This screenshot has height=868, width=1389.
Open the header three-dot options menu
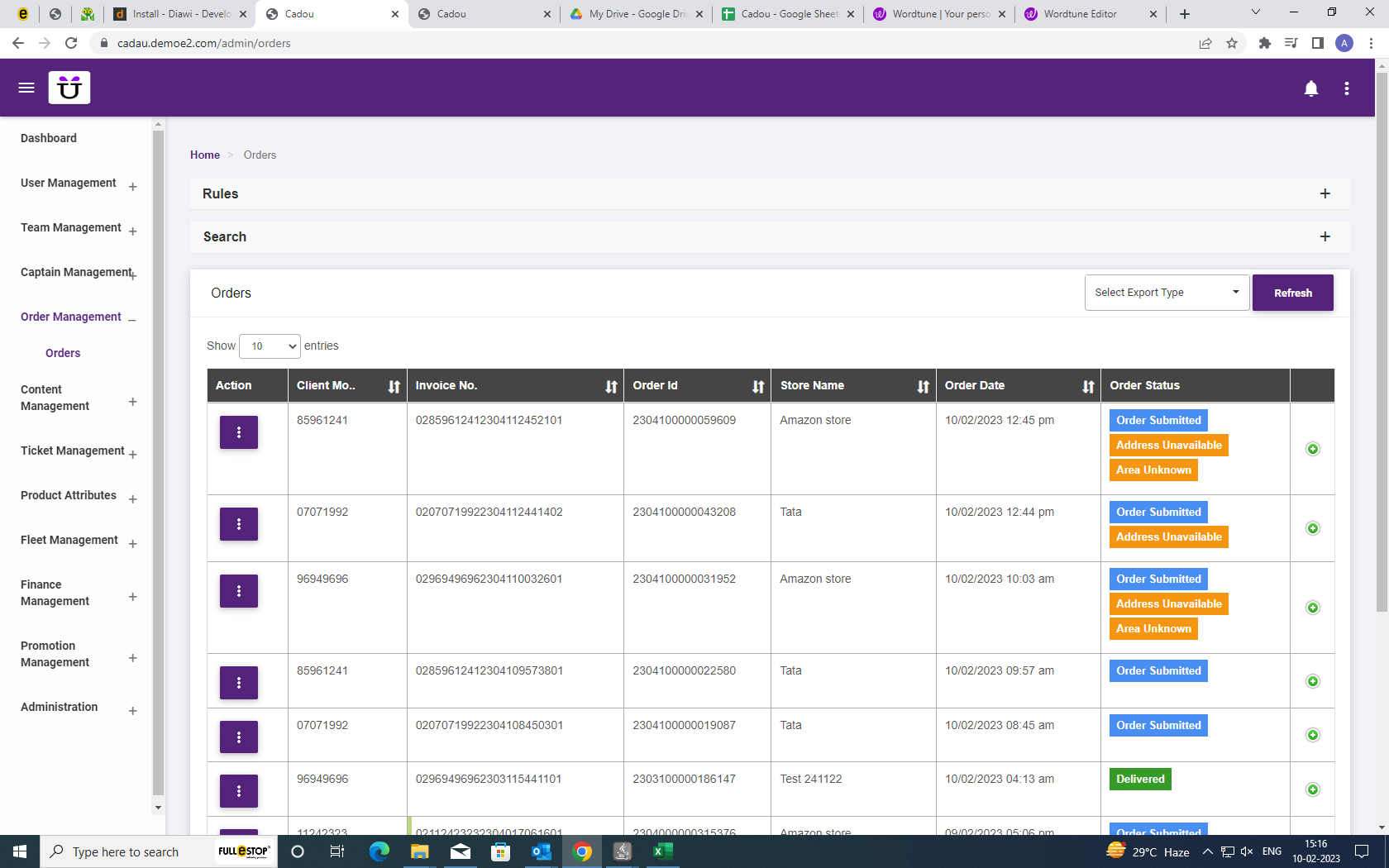tap(1347, 88)
